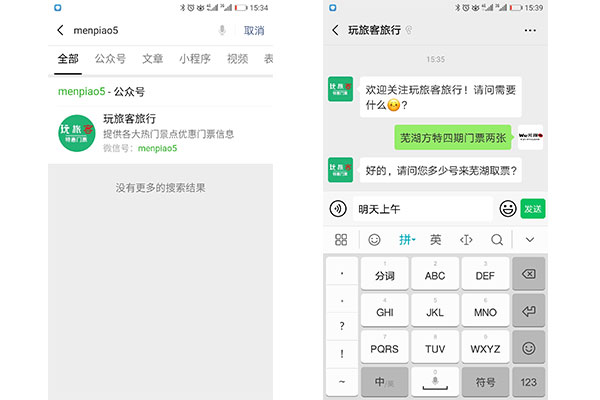Image resolution: width=600 pixels, height=400 pixels.
Task: Switch to the 123 numeric keypad
Action: coord(528,381)
